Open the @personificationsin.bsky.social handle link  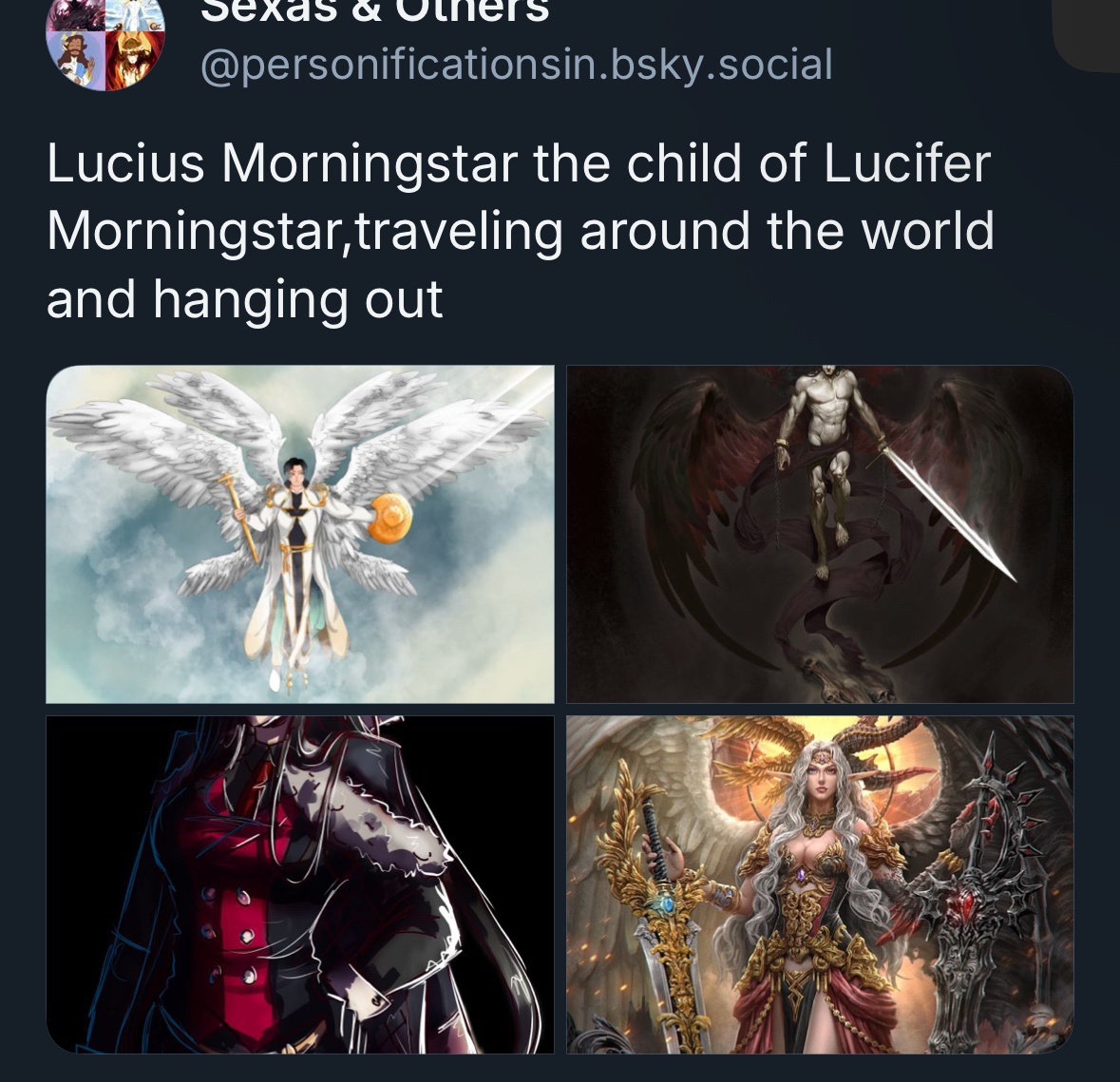pos(517,65)
